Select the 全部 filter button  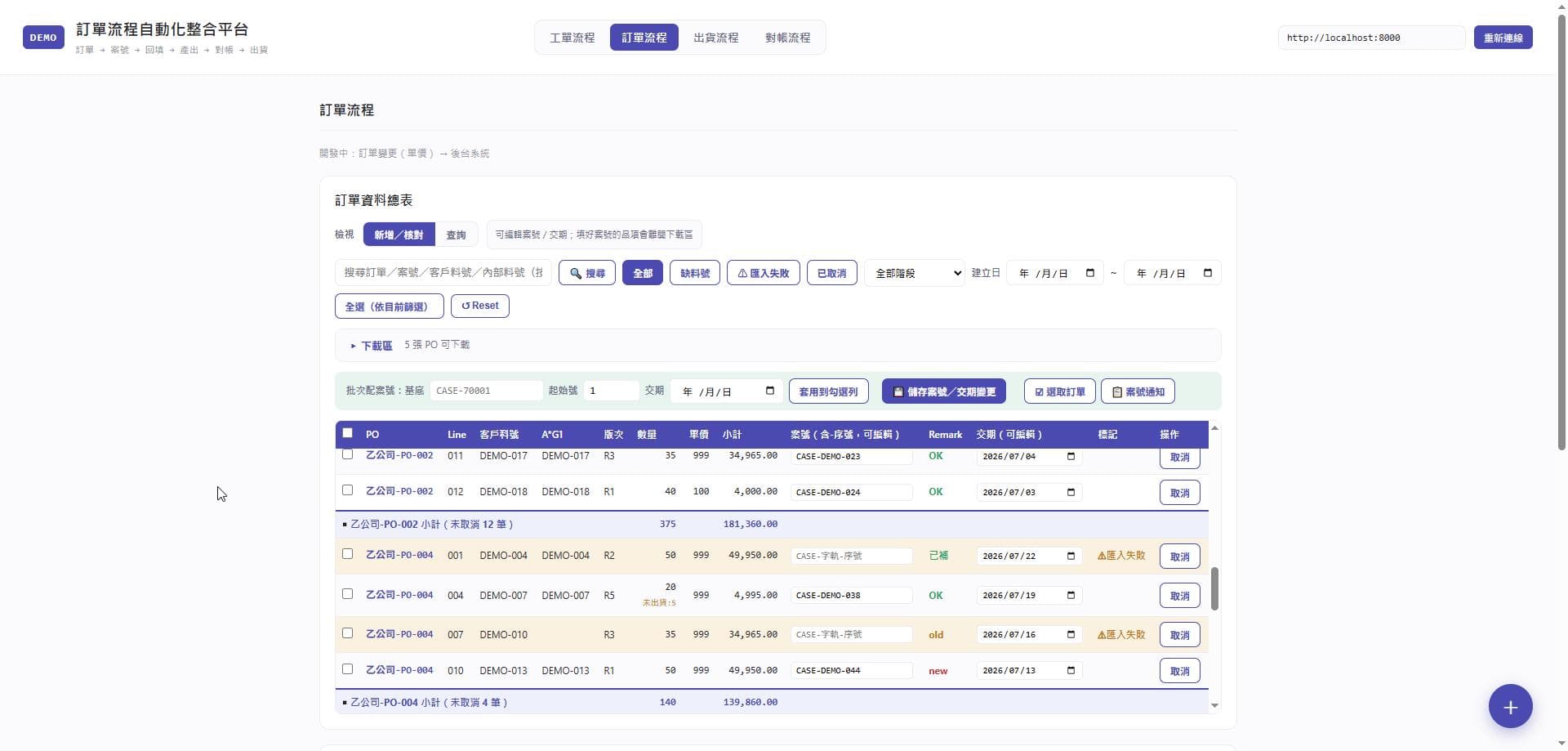click(x=643, y=273)
